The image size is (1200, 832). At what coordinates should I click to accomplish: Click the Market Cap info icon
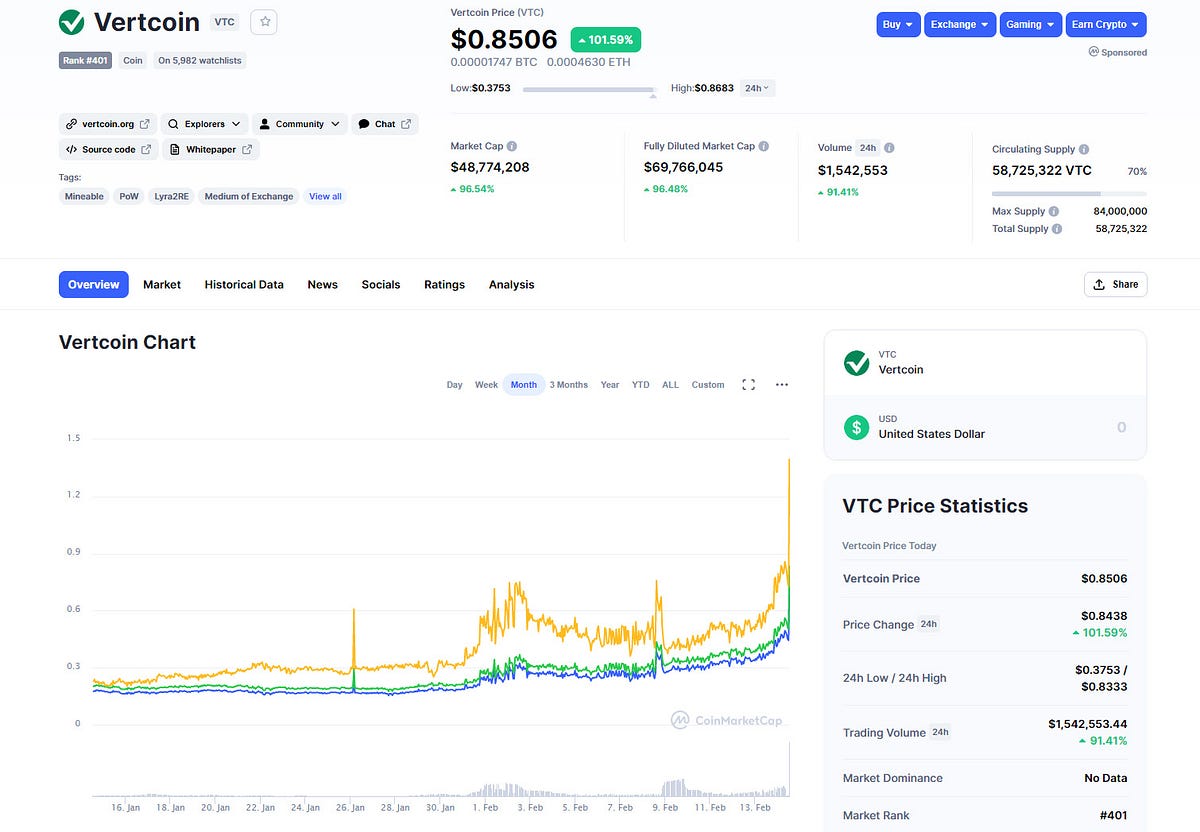click(x=512, y=145)
